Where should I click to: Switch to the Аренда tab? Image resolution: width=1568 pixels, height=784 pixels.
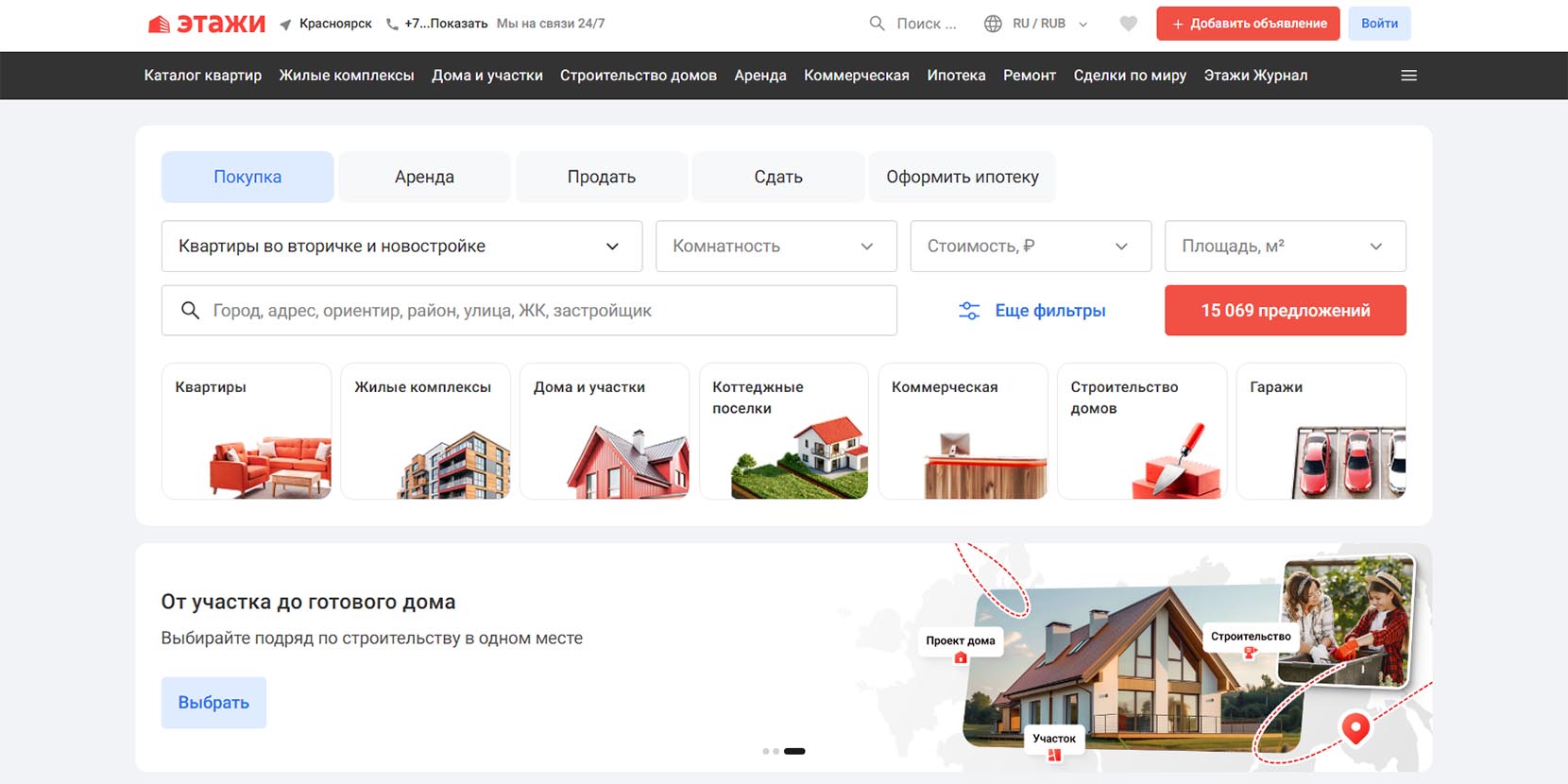(424, 177)
